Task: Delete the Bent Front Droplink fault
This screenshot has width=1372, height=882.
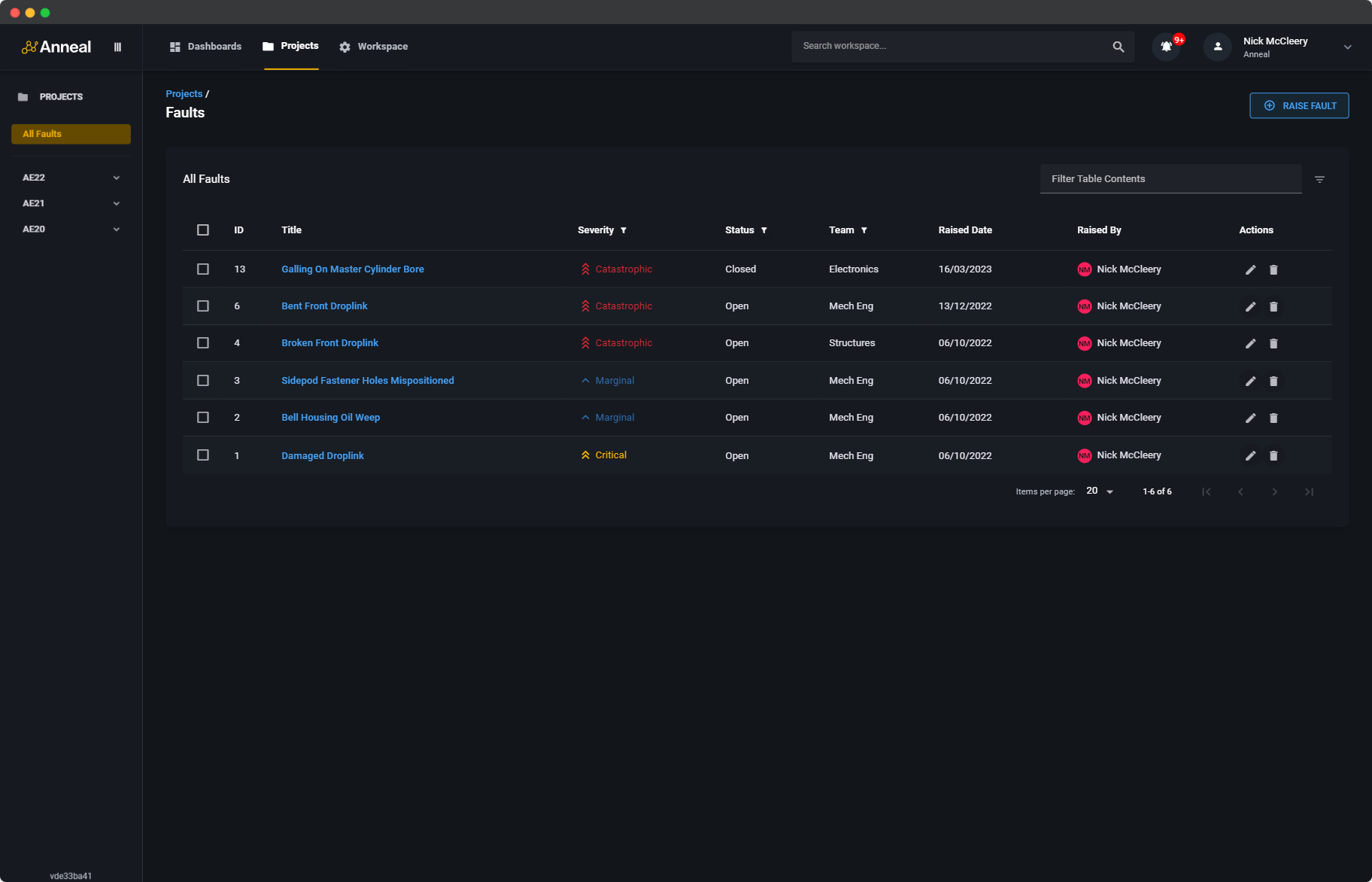Action: (1273, 306)
